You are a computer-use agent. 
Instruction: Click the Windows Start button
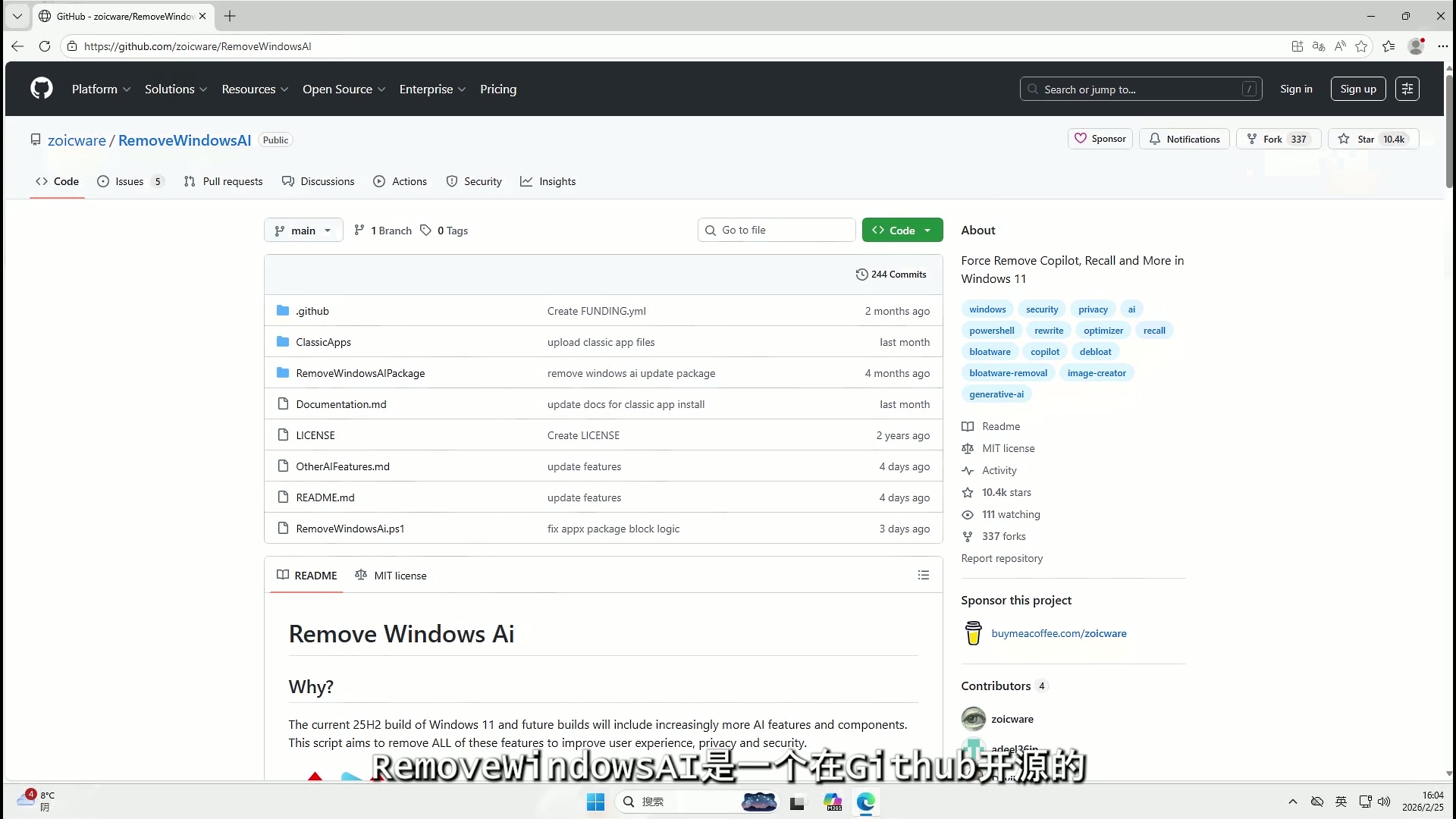[595, 802]
